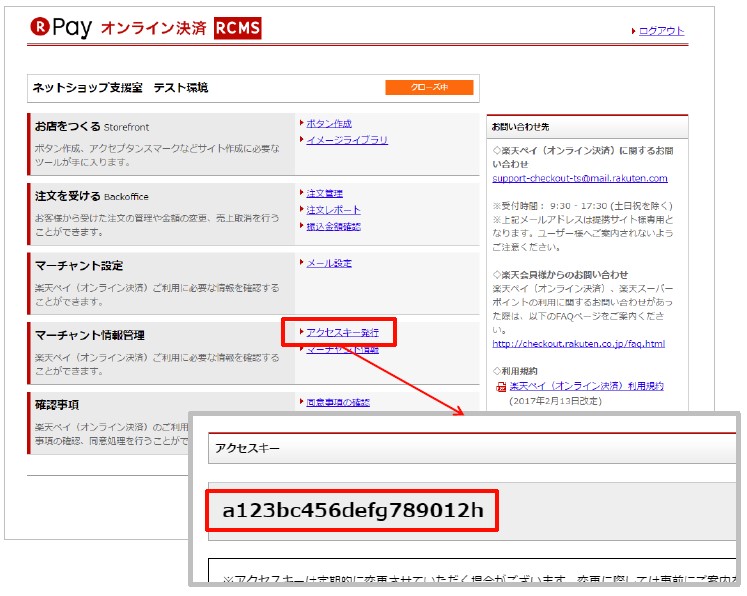747x596 pixels.
Task: Click オンライン決済 title text
Action: 153,28
